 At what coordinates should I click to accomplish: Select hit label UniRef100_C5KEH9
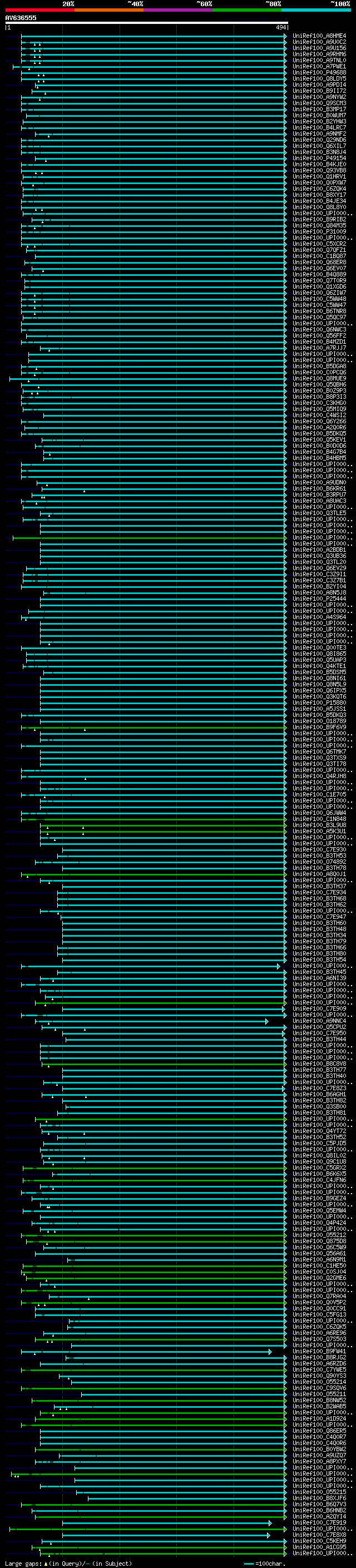319,1541
